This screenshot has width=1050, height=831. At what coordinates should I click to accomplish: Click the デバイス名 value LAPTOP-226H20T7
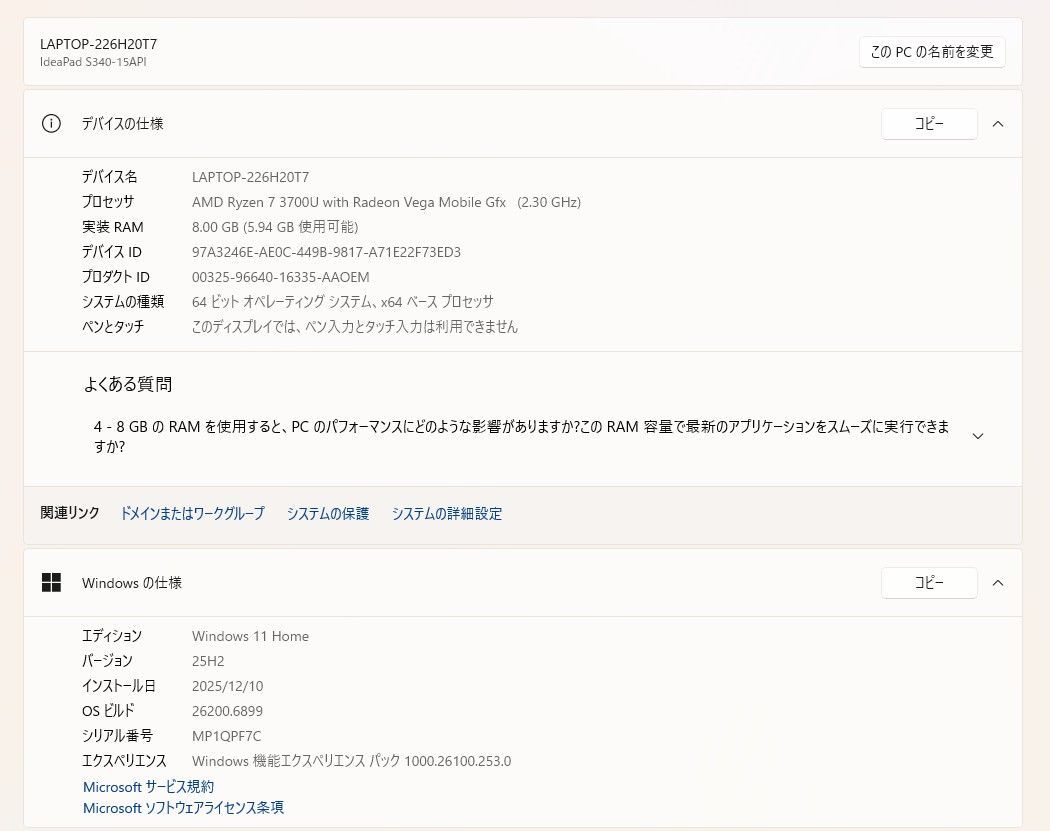pyautogui.click(x=250, y=177)
